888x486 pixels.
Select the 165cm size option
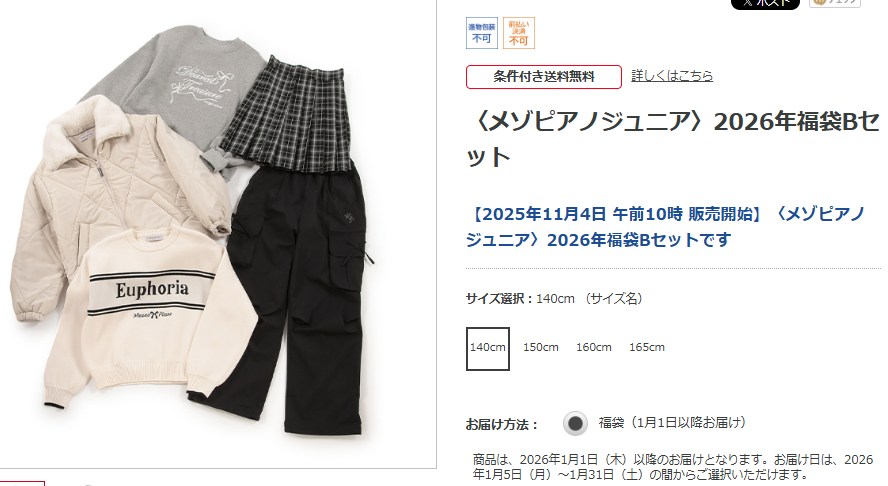coord(647,347)
